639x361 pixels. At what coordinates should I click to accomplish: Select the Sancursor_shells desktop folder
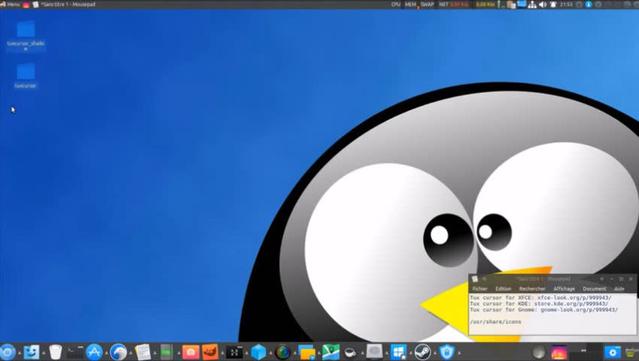26,35
